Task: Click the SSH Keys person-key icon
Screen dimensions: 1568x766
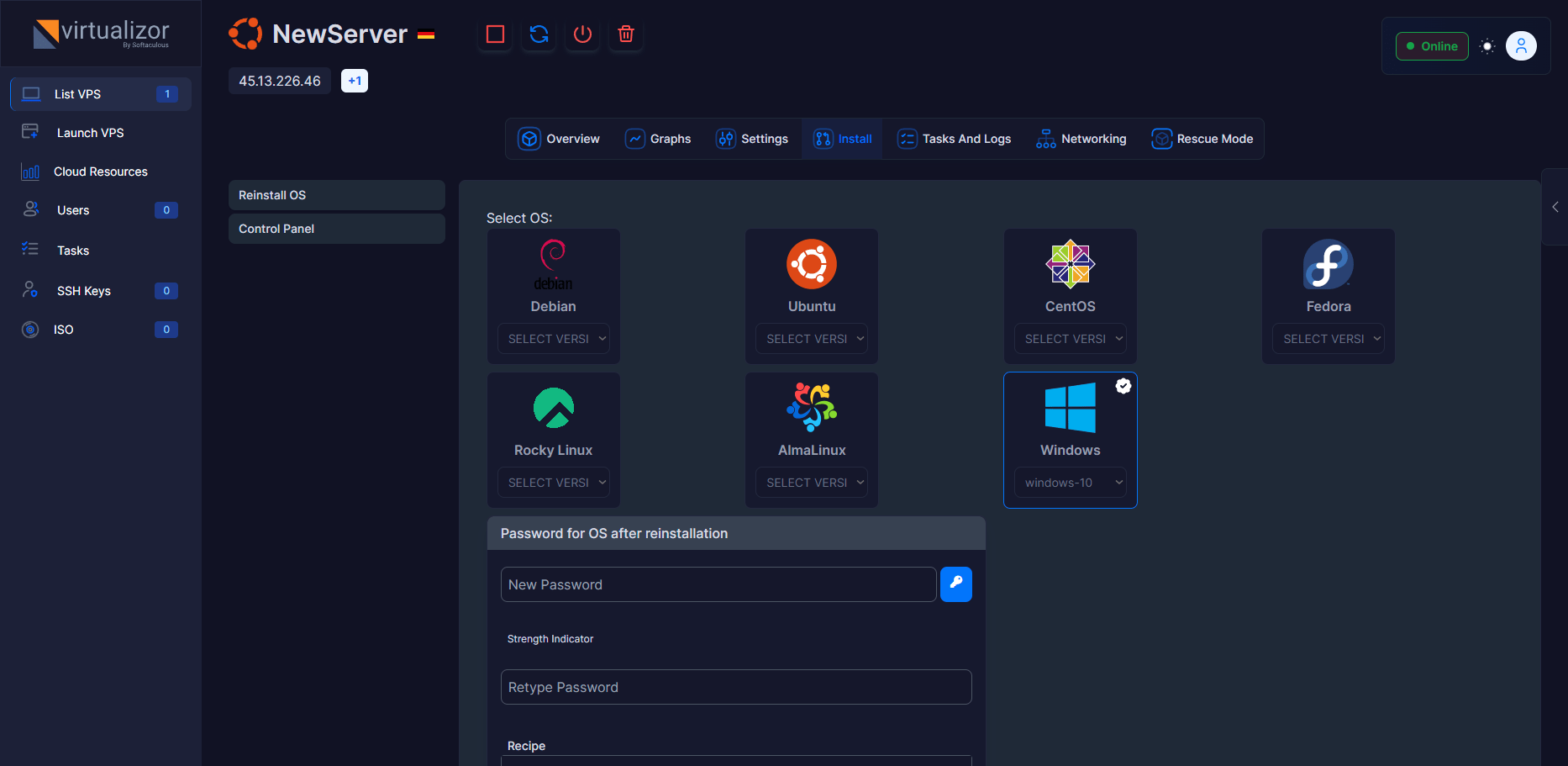Action: click(x=30, y=290)
